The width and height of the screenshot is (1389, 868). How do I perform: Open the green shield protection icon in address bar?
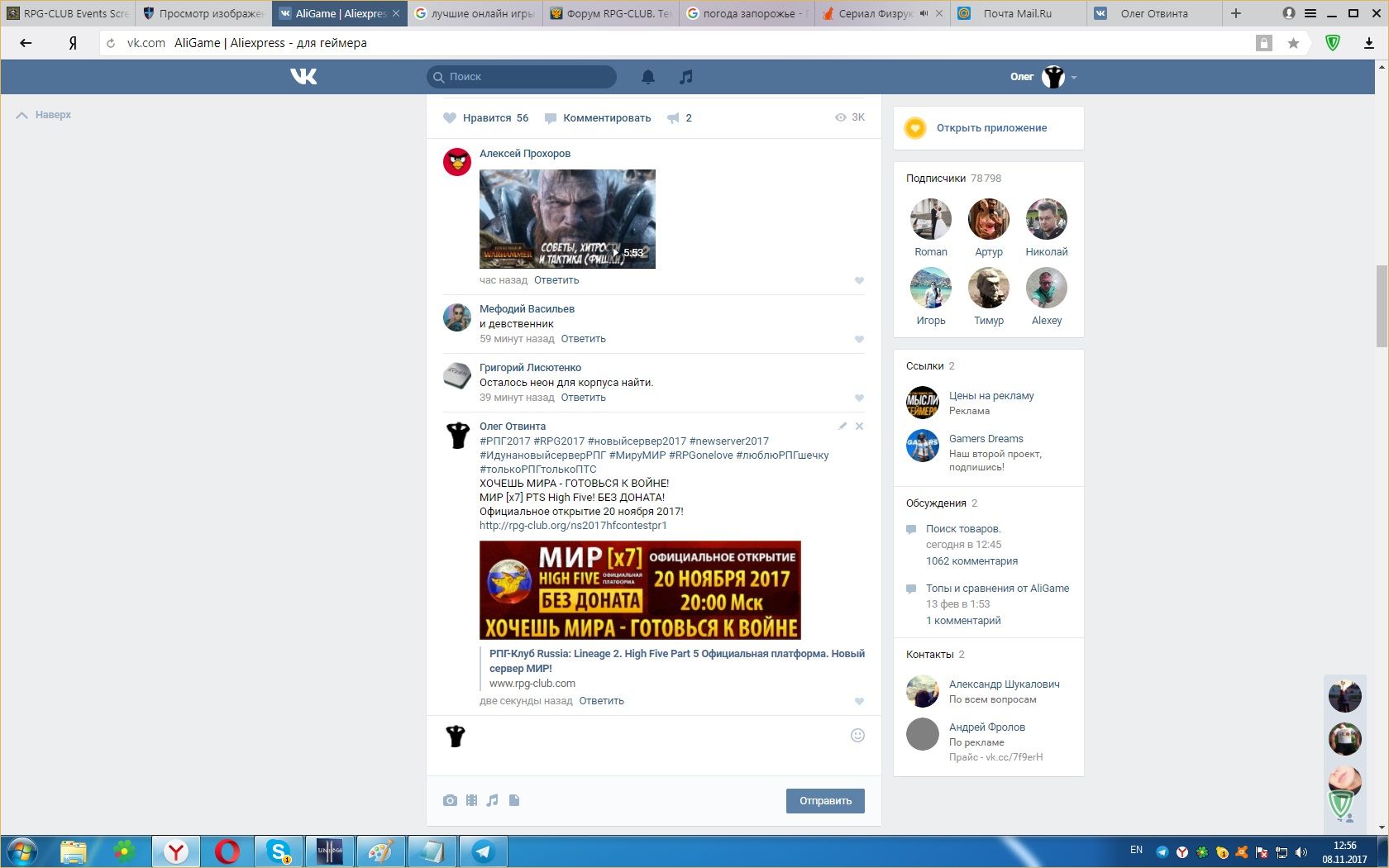tap(1333, 43)
